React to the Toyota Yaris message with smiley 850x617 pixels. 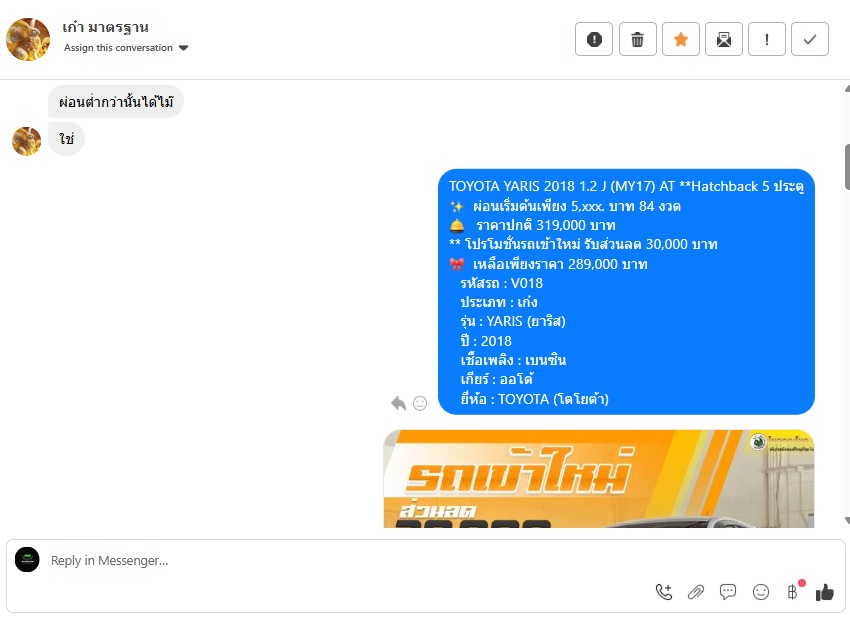pos(420,403)
